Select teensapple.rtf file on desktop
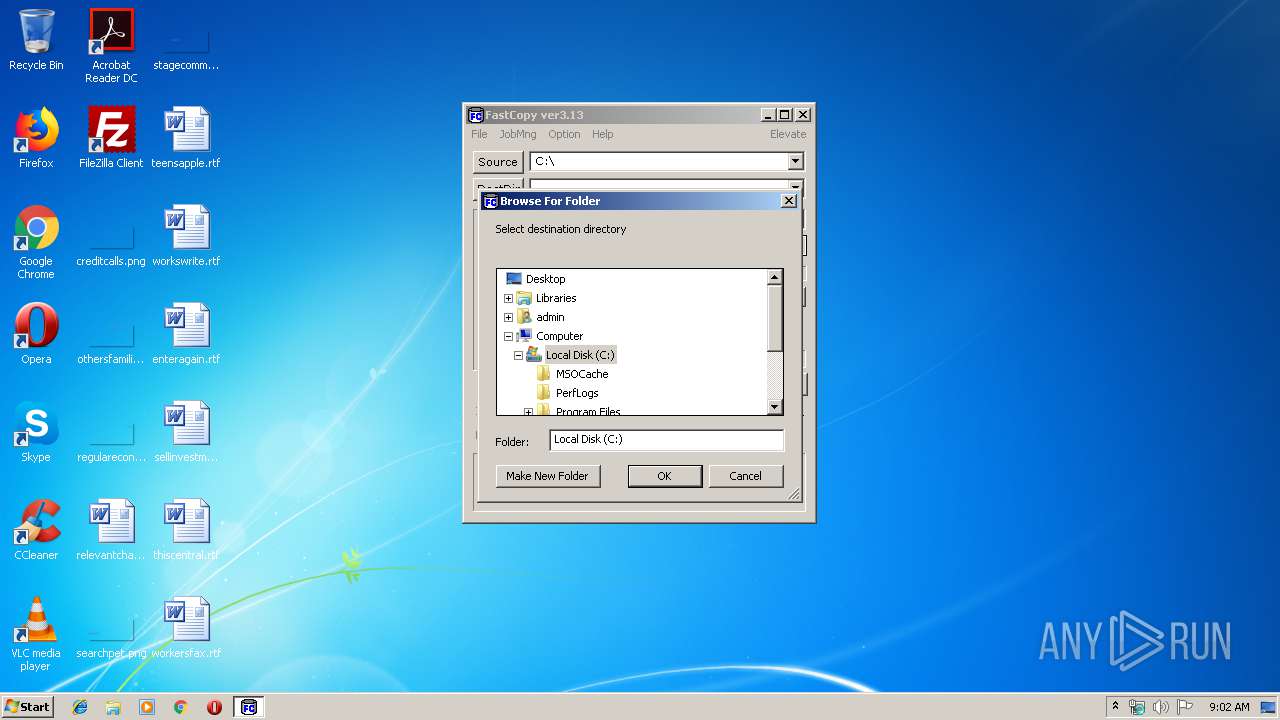The image size is (1280, 720). click(186, 138)
